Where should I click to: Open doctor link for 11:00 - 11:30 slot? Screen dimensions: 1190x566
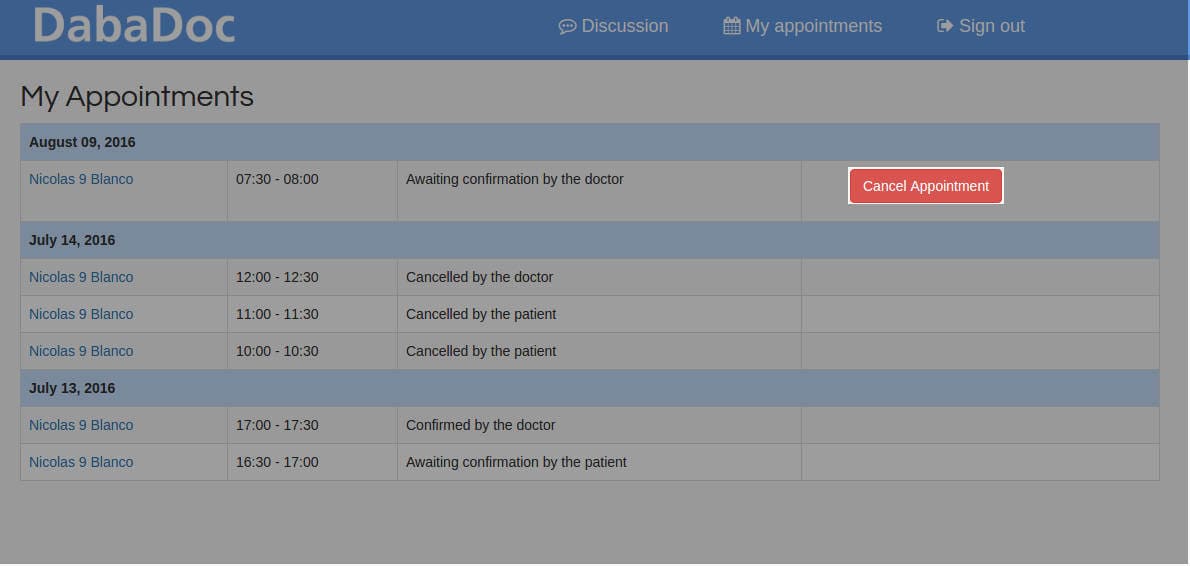[x=81, y=314]
